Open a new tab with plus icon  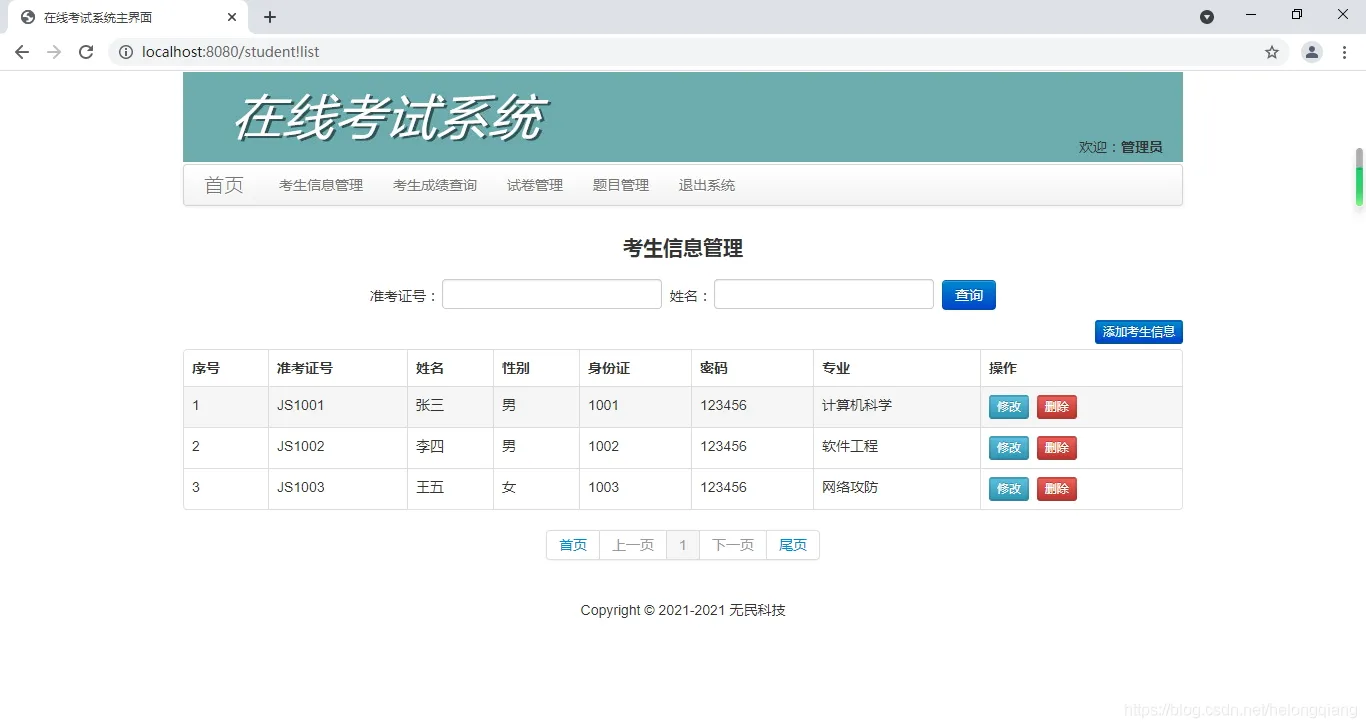point(270,17)
